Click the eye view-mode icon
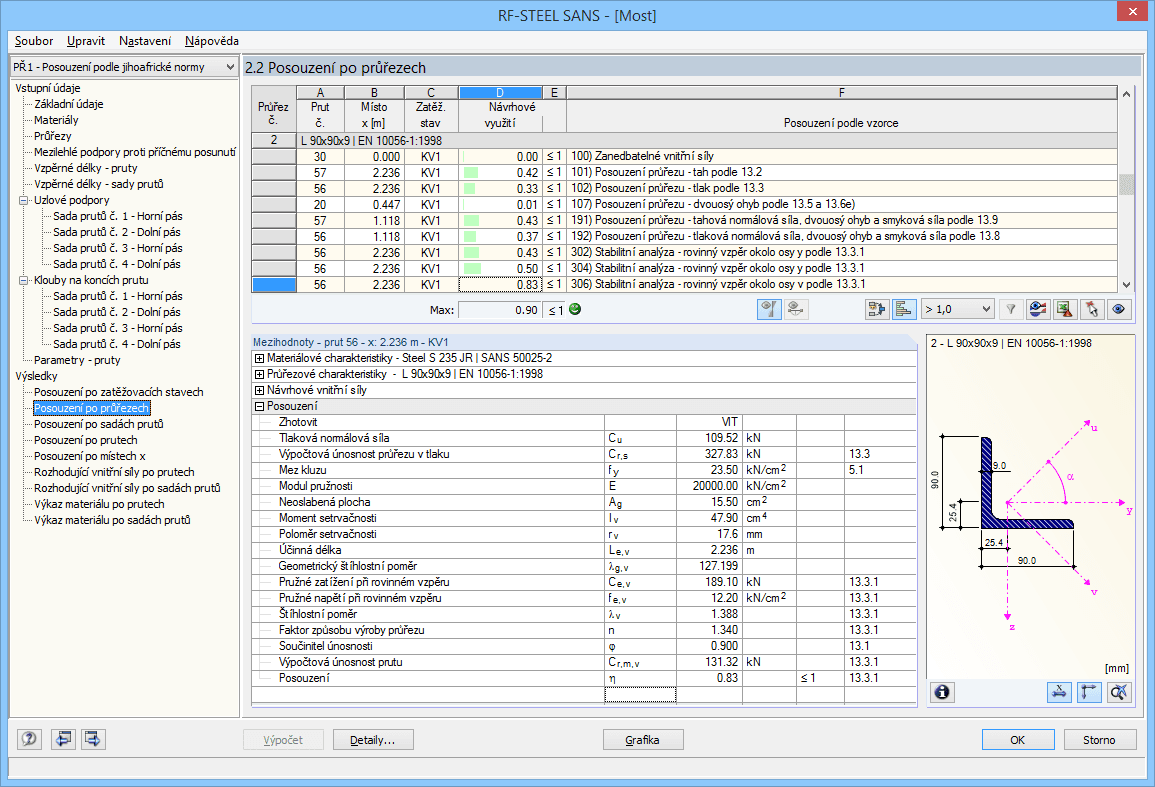1155x787 pixels. [x=1118, y=309]
